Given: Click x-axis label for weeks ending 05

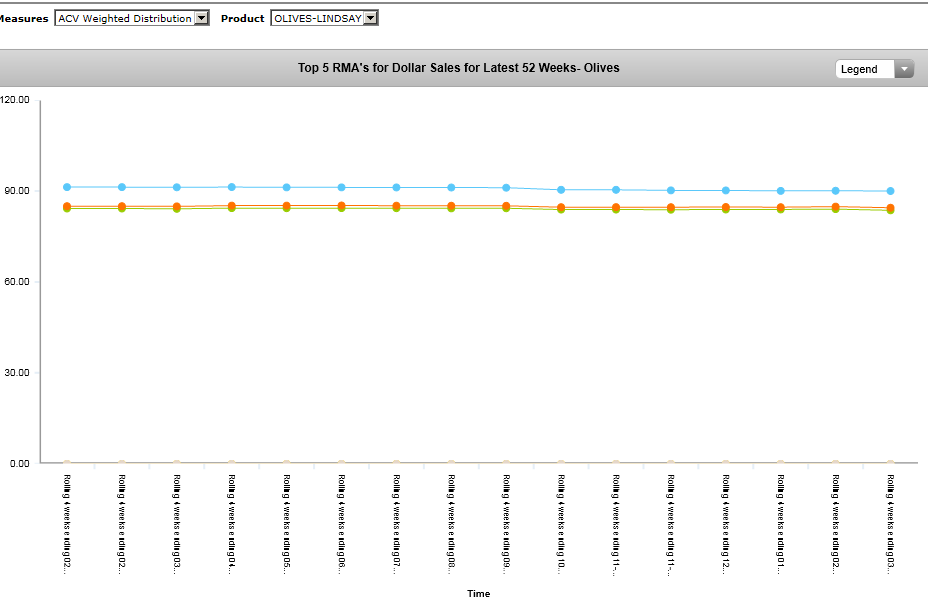Looking at the screenshot, I should (287, 522).
